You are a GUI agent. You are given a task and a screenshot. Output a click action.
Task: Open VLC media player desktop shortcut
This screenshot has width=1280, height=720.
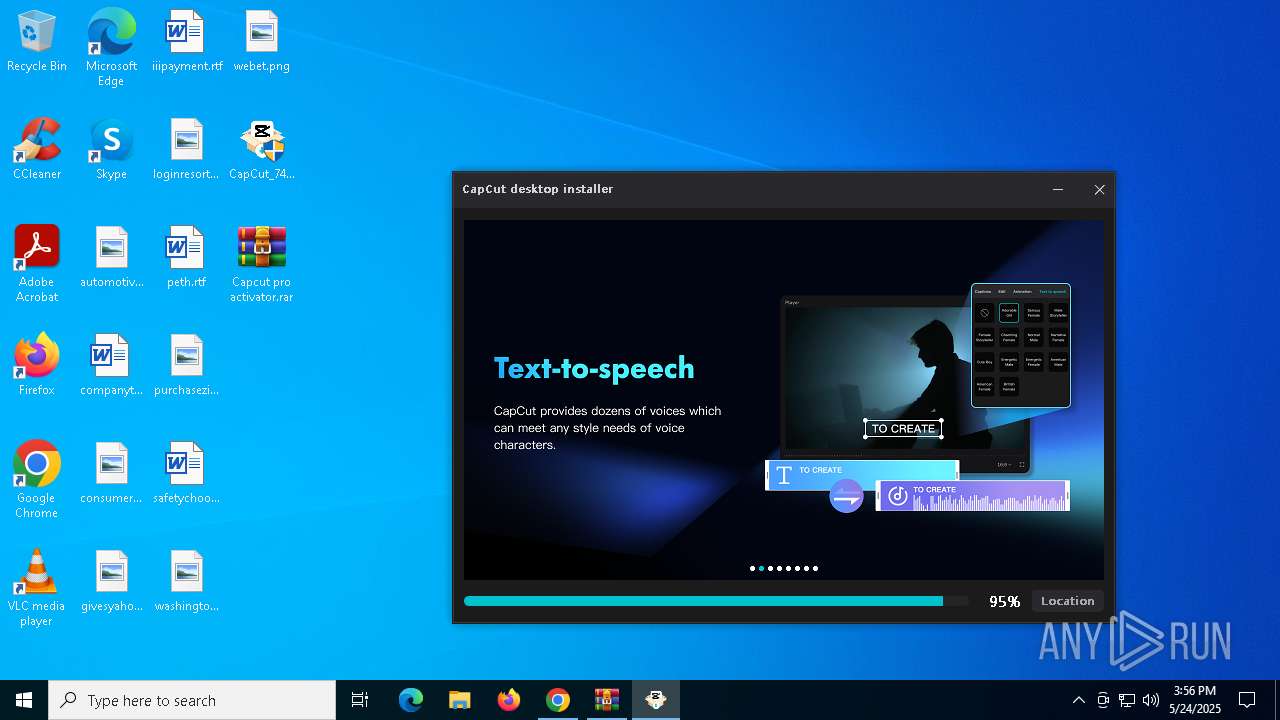point(37,588)
